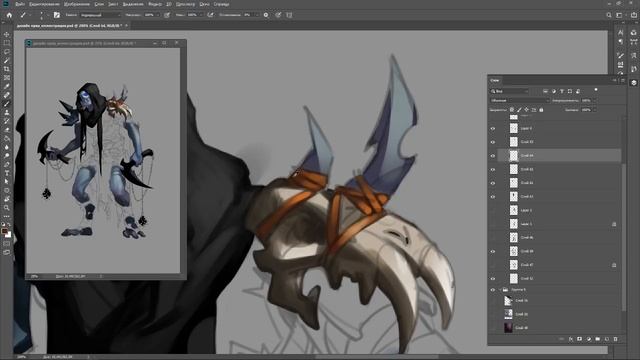Viewport: 640px width, 360px height.
Task: Toggle layer filtering switch in Layers panel
Action: pos(596,89)
